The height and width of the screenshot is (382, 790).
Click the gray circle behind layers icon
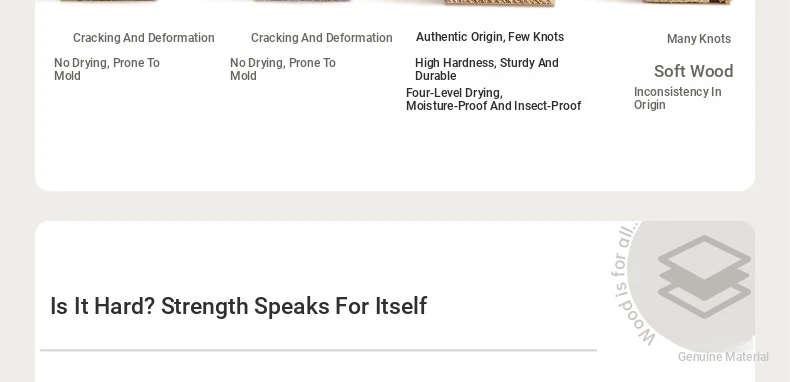(691, 286)
